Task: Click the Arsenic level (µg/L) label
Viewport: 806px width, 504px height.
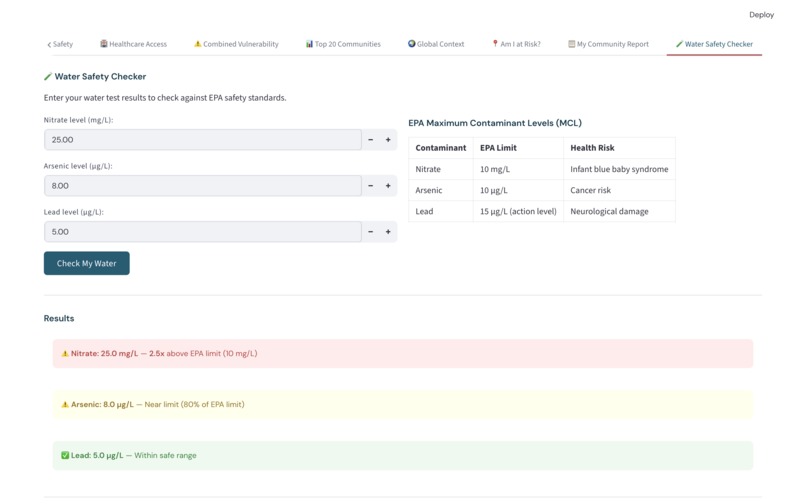Action: click(x=78, y=166)
